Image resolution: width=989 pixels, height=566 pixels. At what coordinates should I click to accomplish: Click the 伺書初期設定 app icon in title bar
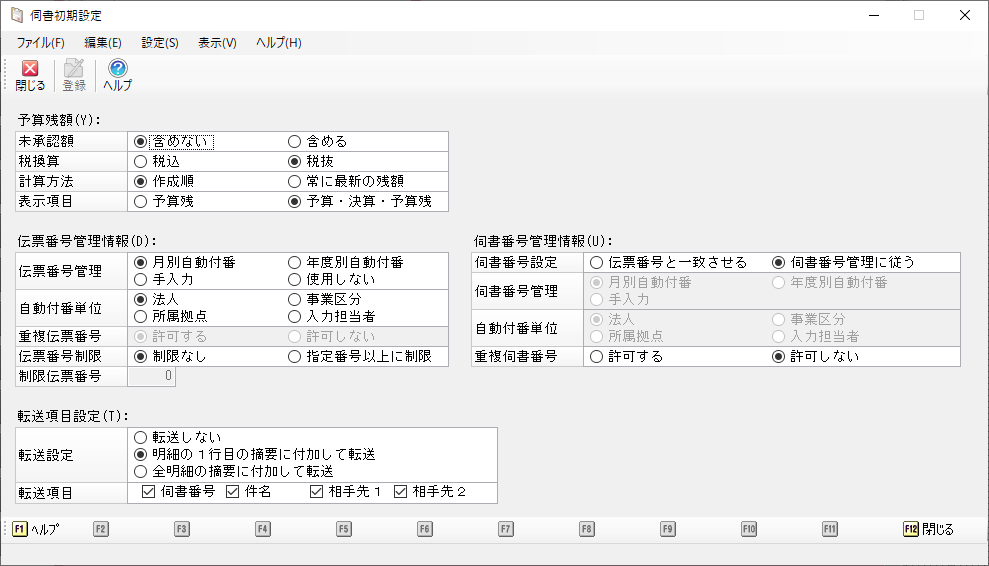(x=17, y=15)
